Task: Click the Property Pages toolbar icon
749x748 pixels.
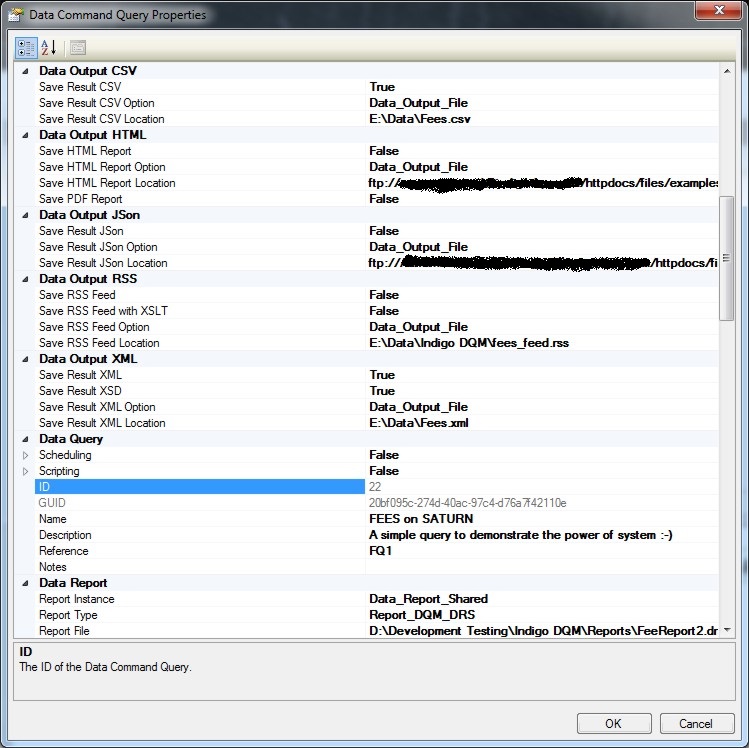Action: point(77,47)
